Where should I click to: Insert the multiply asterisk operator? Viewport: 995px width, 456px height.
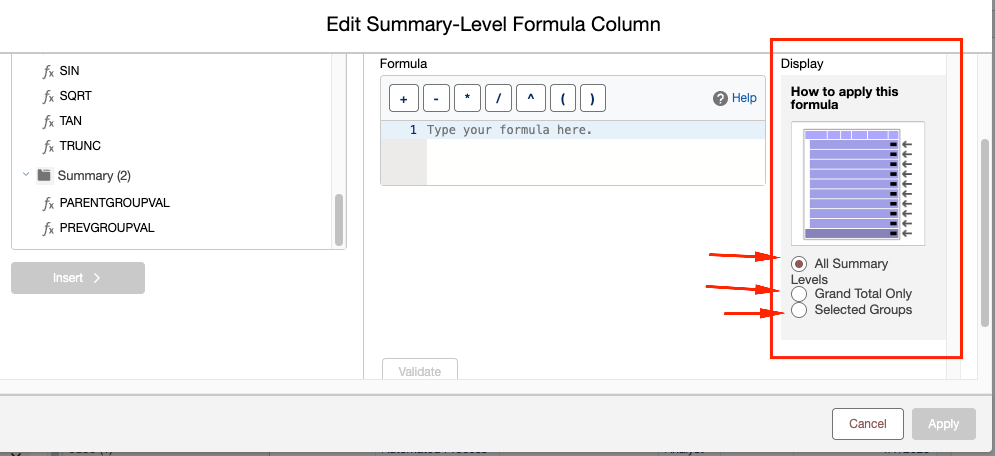[467, 98]
